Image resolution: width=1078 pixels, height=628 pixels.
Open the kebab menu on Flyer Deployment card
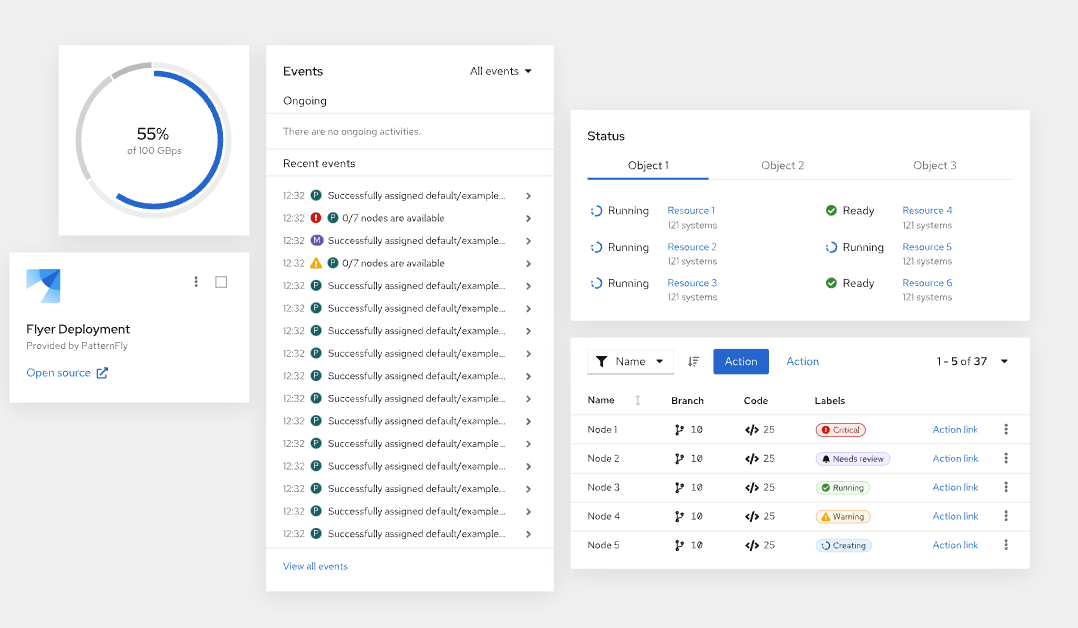[x=196, y=282]
